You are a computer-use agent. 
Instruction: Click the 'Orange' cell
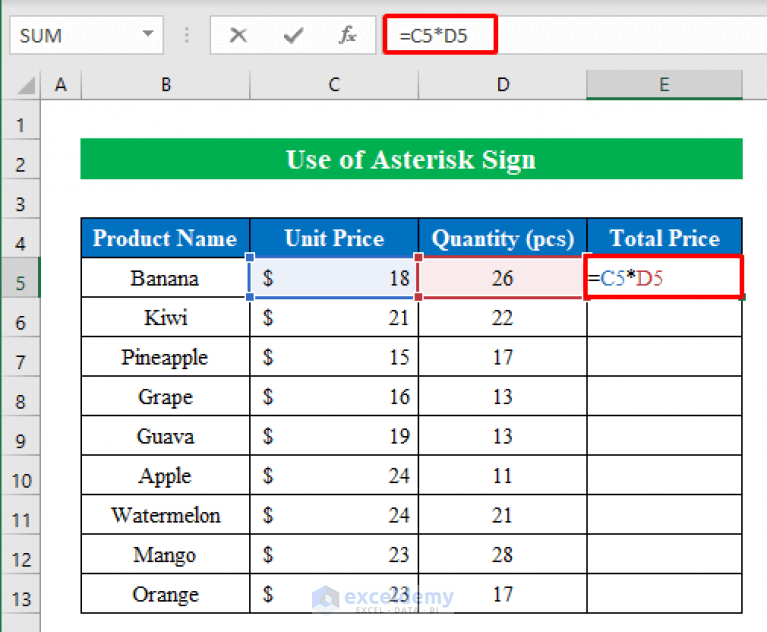[x=165, y=594]
